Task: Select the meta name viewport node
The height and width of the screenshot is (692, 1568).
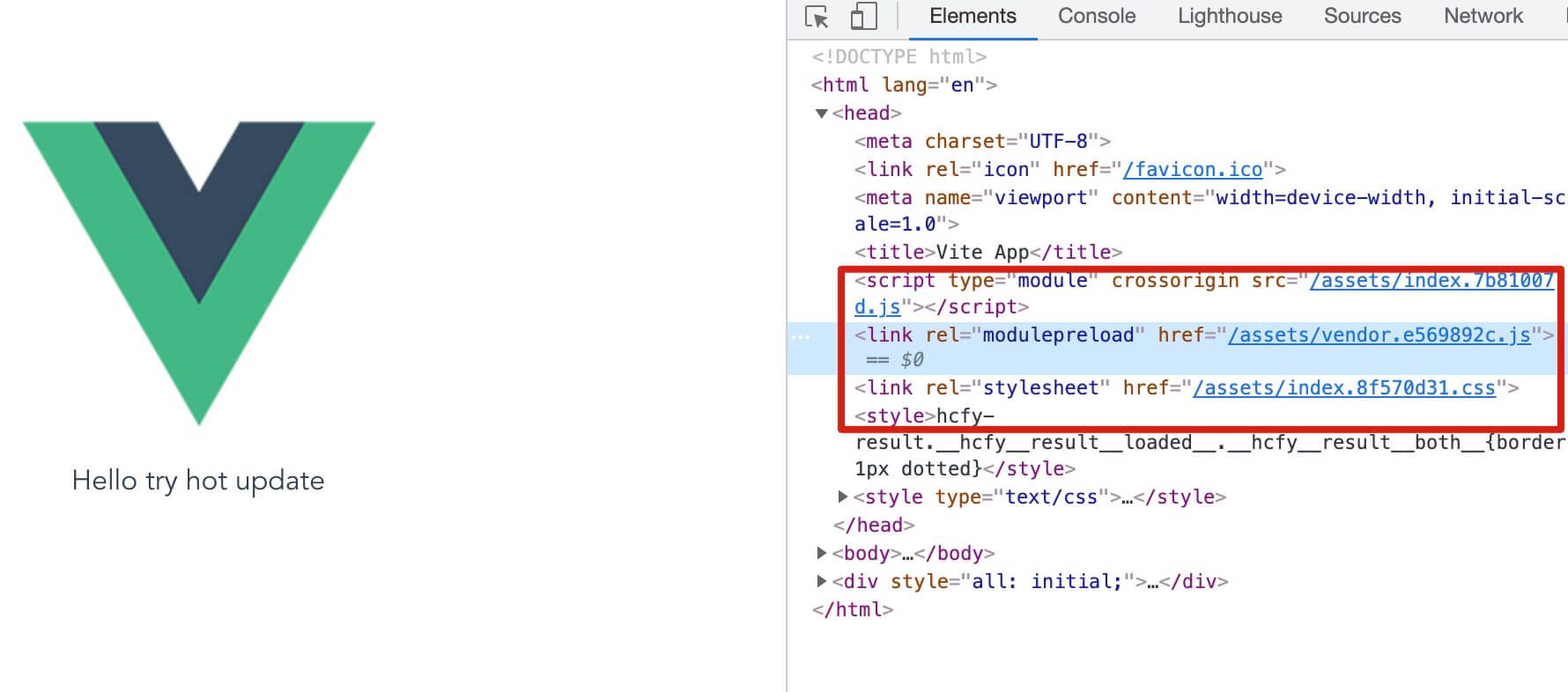Action: 1209,210
